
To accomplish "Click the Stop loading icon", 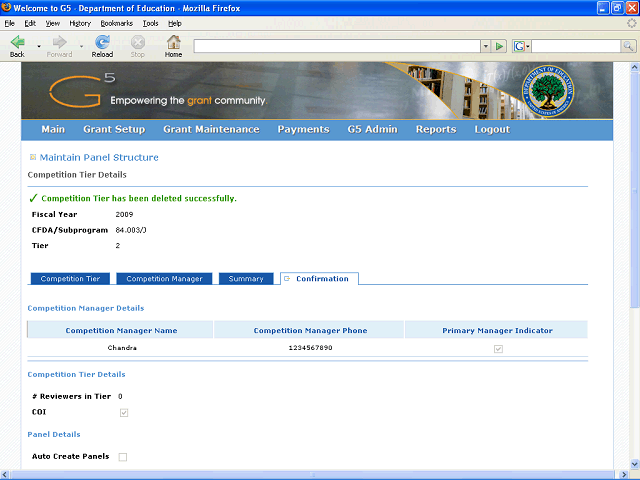I will tap(138, 42).
